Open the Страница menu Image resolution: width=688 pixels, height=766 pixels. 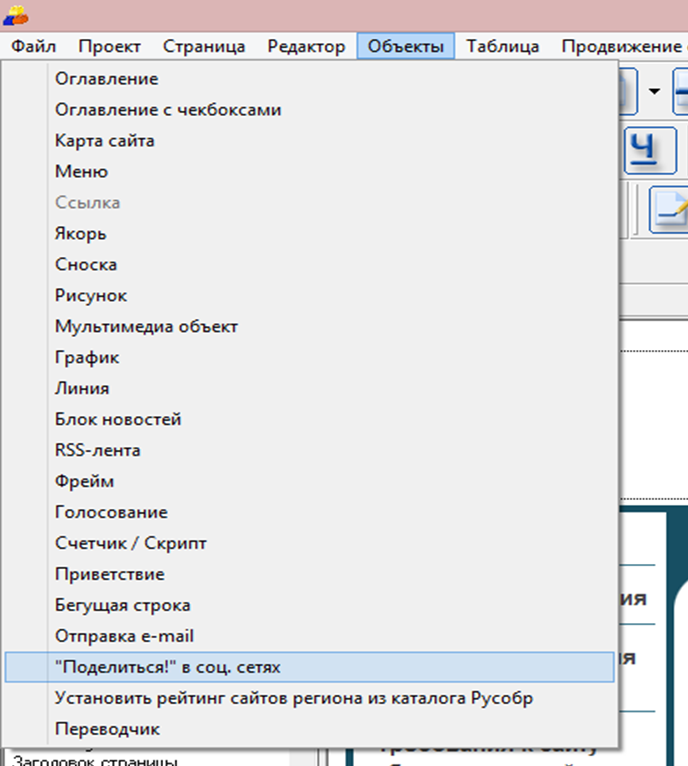point(204,46)
